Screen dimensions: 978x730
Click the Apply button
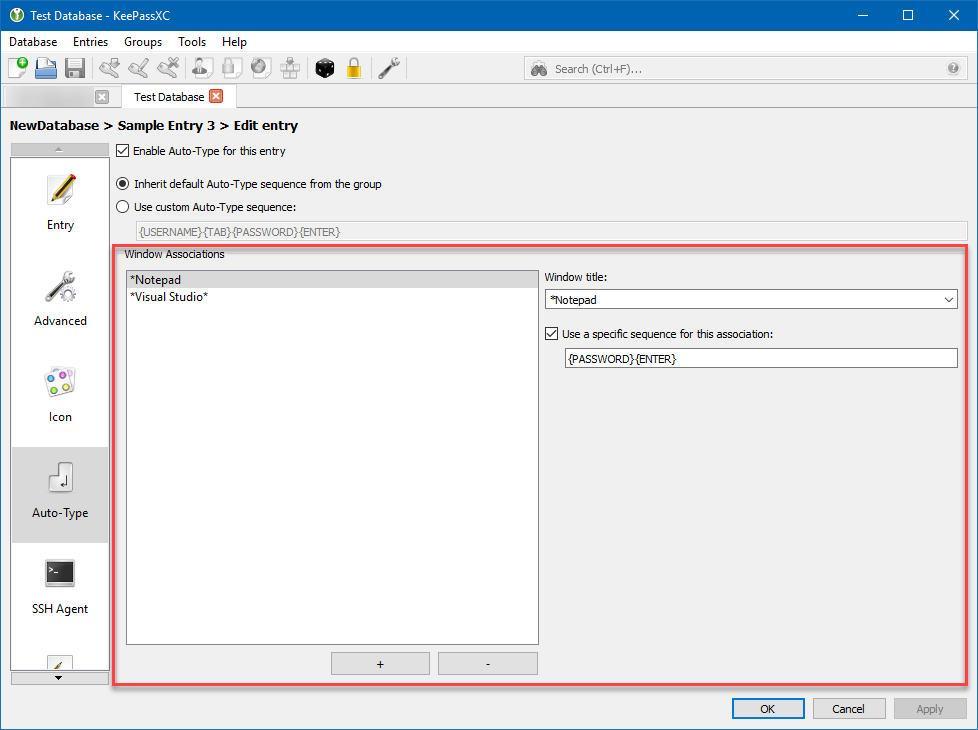pos(929,709)
